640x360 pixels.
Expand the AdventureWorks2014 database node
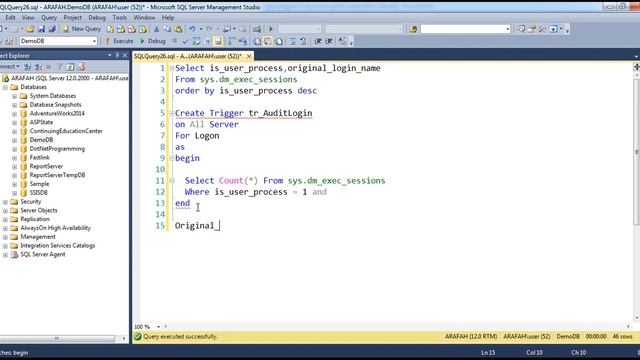tap(14, 114)
